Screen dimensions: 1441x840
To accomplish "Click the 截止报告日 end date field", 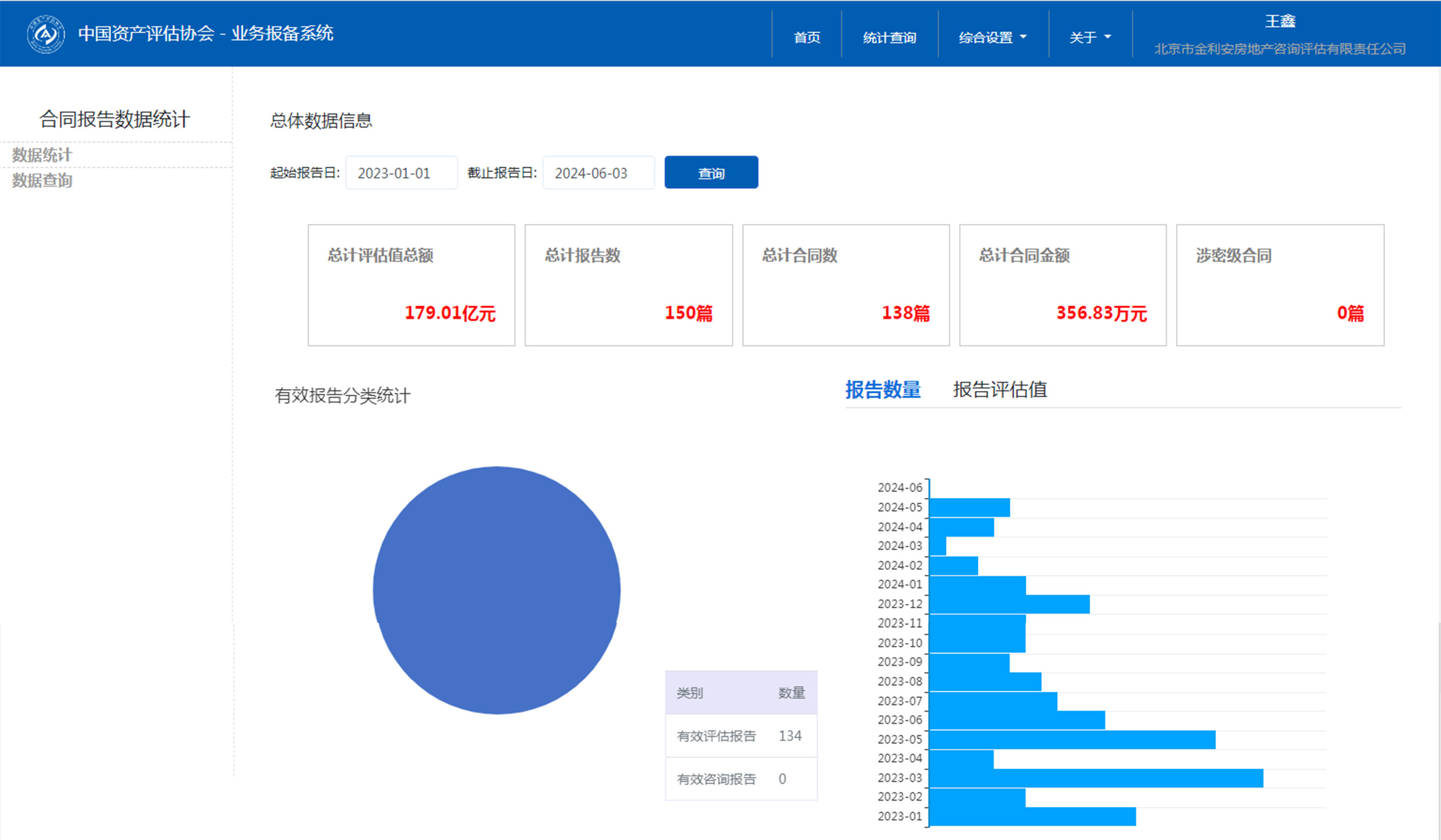I will coord(598,173).
